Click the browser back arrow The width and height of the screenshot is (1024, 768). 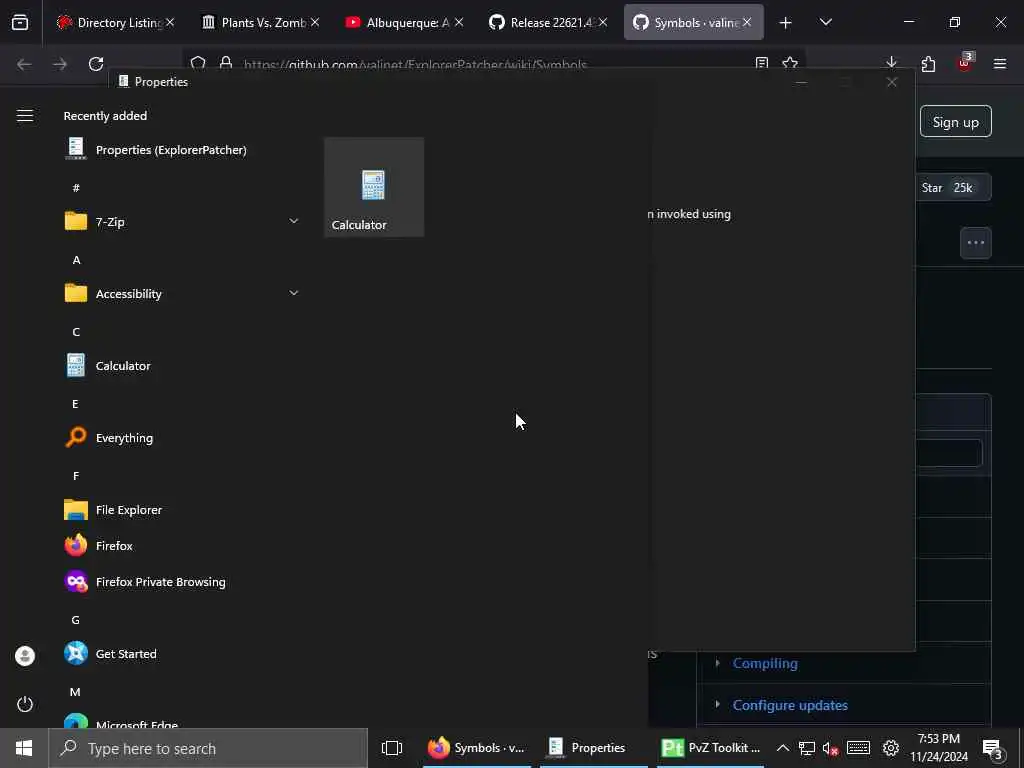(24, 64)
